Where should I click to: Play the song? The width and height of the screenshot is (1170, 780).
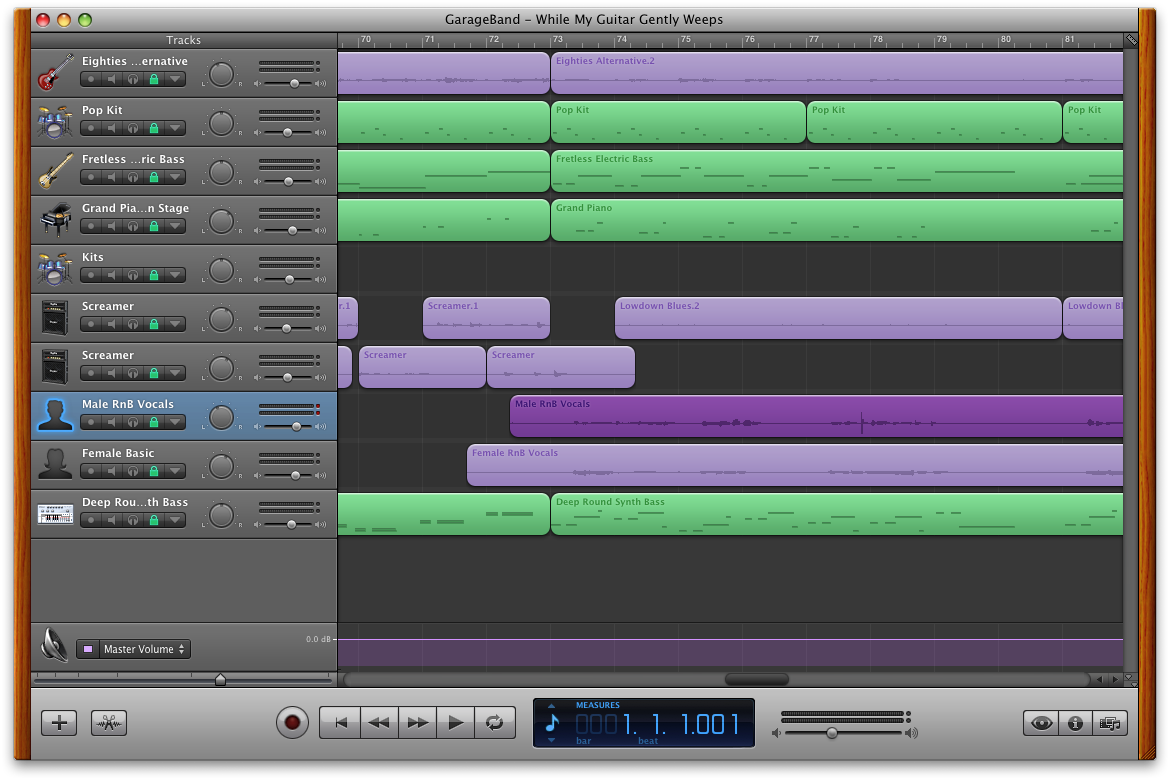tap(455, 723)
